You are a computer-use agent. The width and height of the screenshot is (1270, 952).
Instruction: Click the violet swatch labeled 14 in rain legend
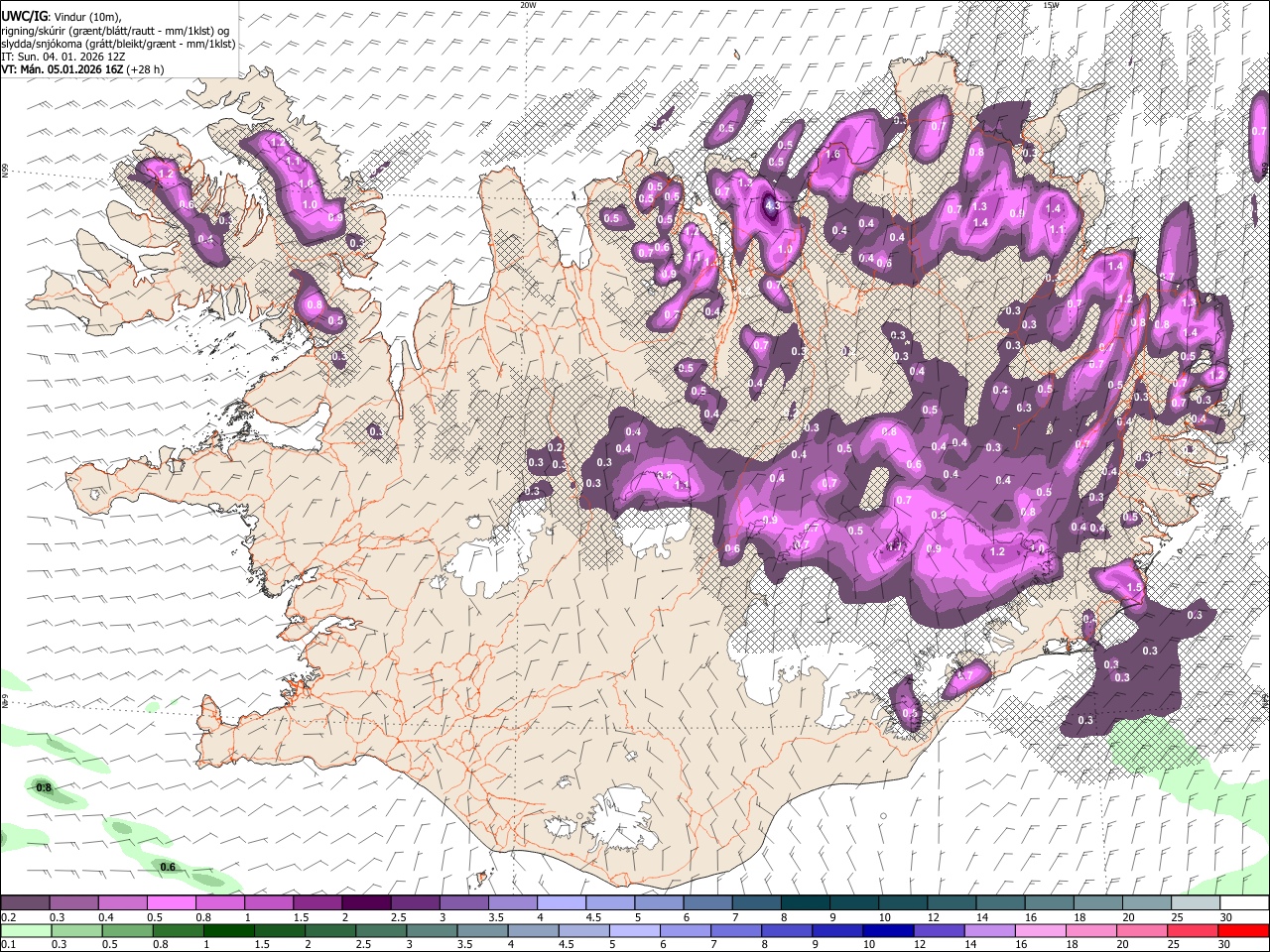pyautogui.click(x=990, y=930)
